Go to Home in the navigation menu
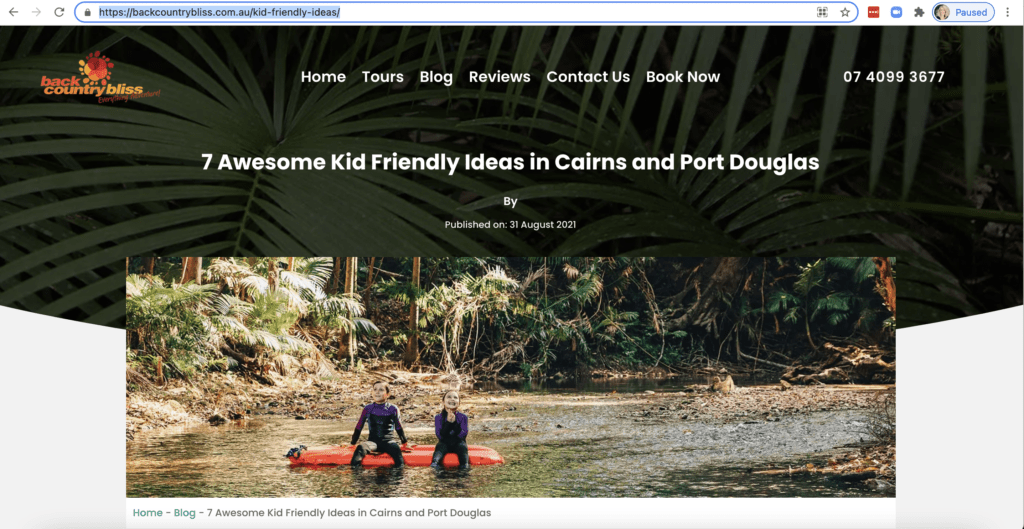The image size is (1024, 529). pyautogui.click(x=323, y=77)
